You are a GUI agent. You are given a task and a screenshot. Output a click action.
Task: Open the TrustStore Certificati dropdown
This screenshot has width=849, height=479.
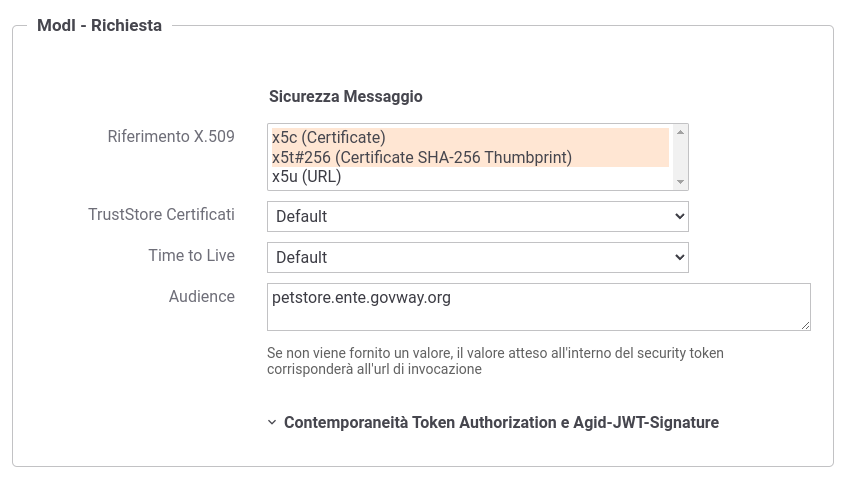point(478,216)
